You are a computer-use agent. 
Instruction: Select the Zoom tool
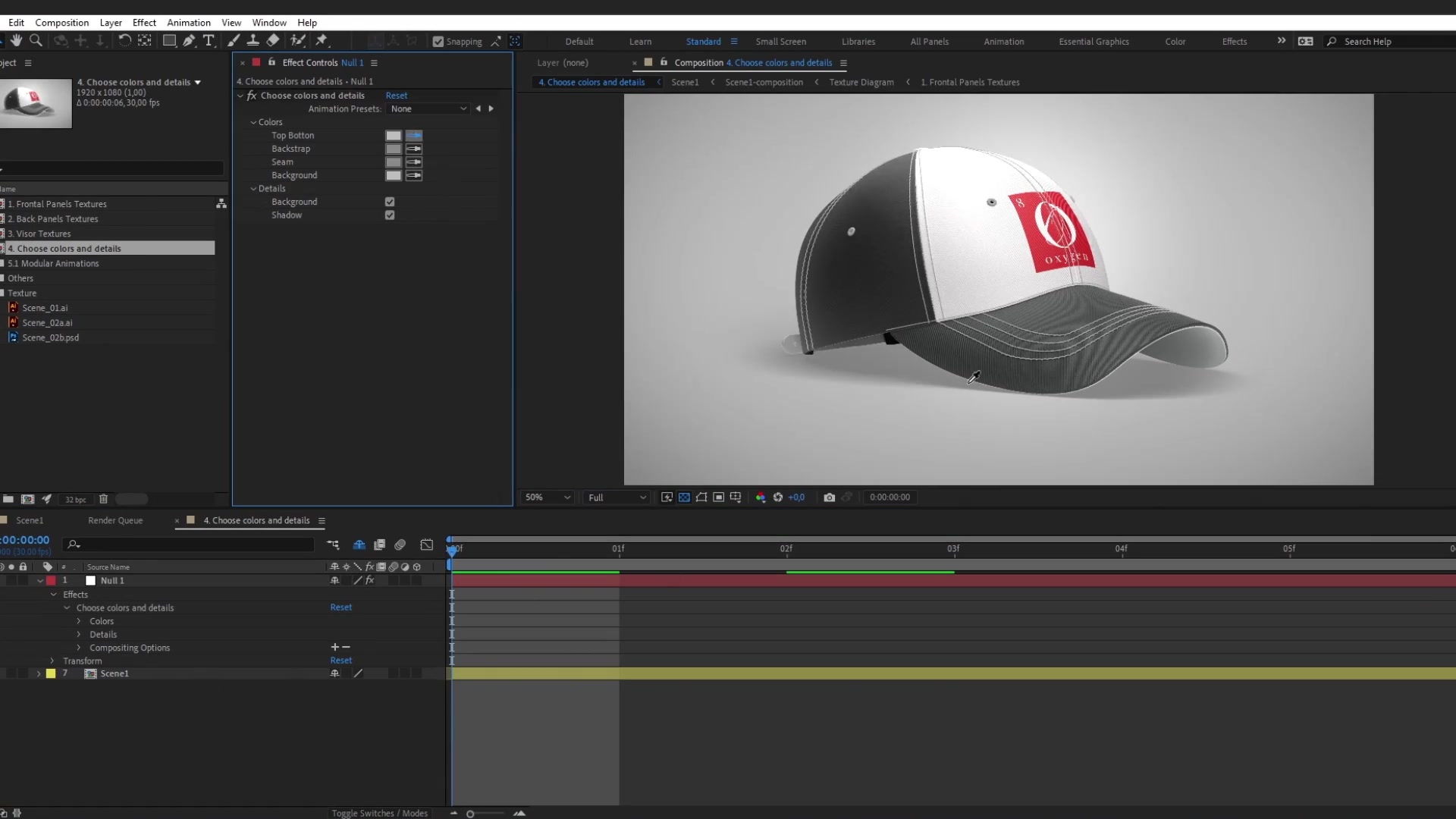pyautogui.click(x=36, y=40)
